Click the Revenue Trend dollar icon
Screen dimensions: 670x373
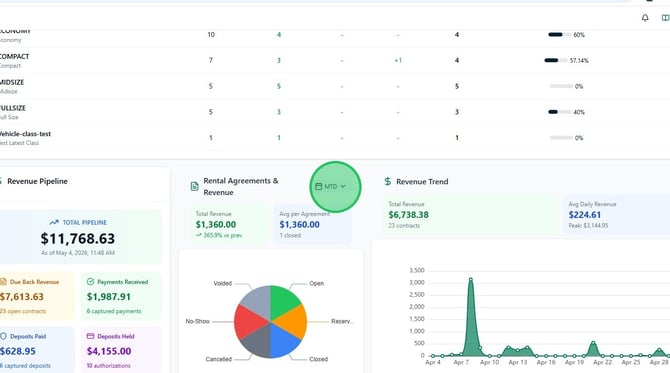(388, 181)
